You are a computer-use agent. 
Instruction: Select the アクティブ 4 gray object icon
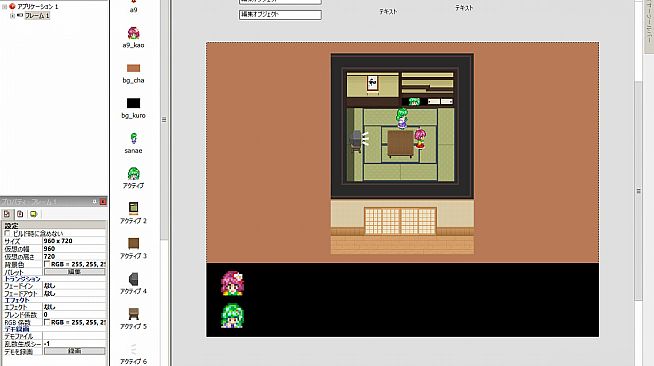pyautogui.click(x=133, y=279)
